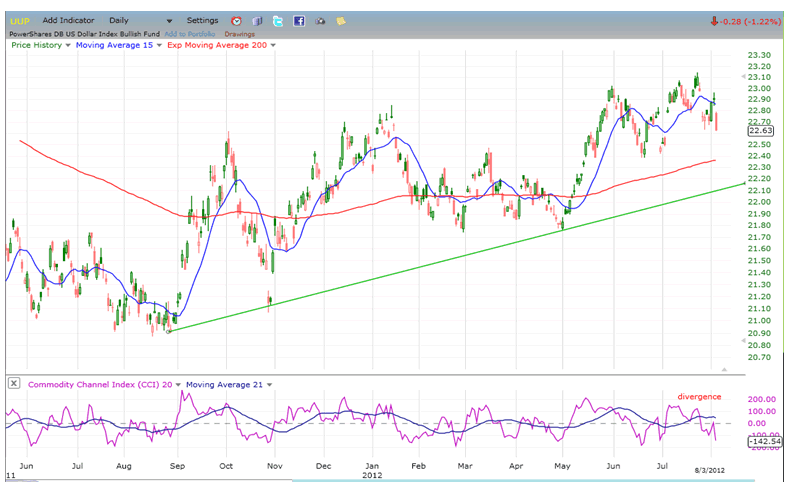Open the yellow sticky note icon
This screenshot has width=786, height=489.
pos(341,20)
